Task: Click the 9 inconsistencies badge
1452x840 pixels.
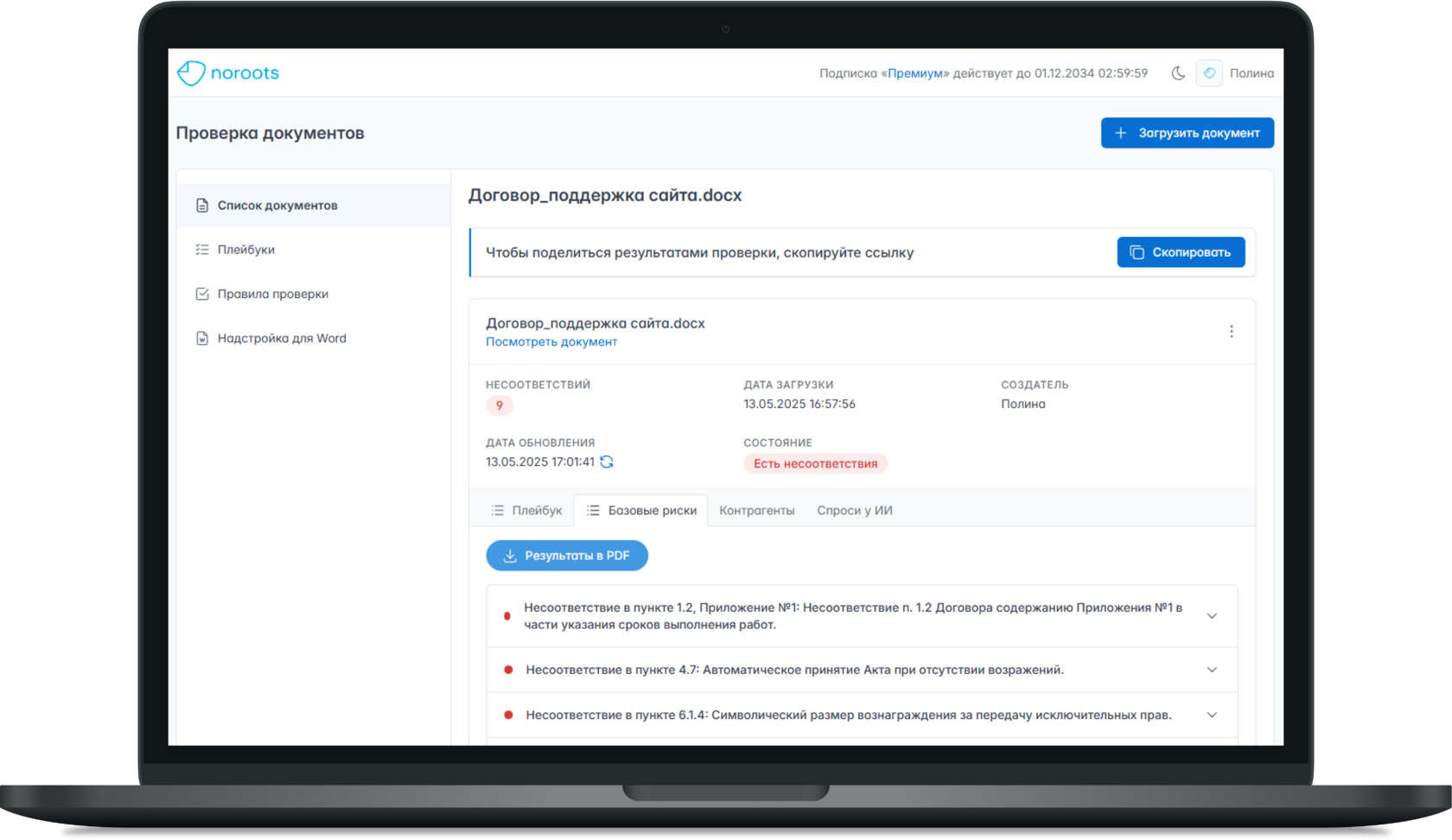Action: pos(500,405)
